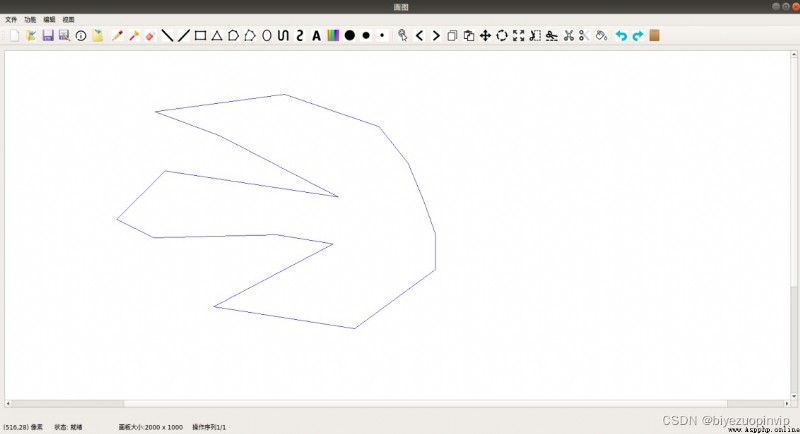
Task: Undo the last action
Action: coord(621,36)
